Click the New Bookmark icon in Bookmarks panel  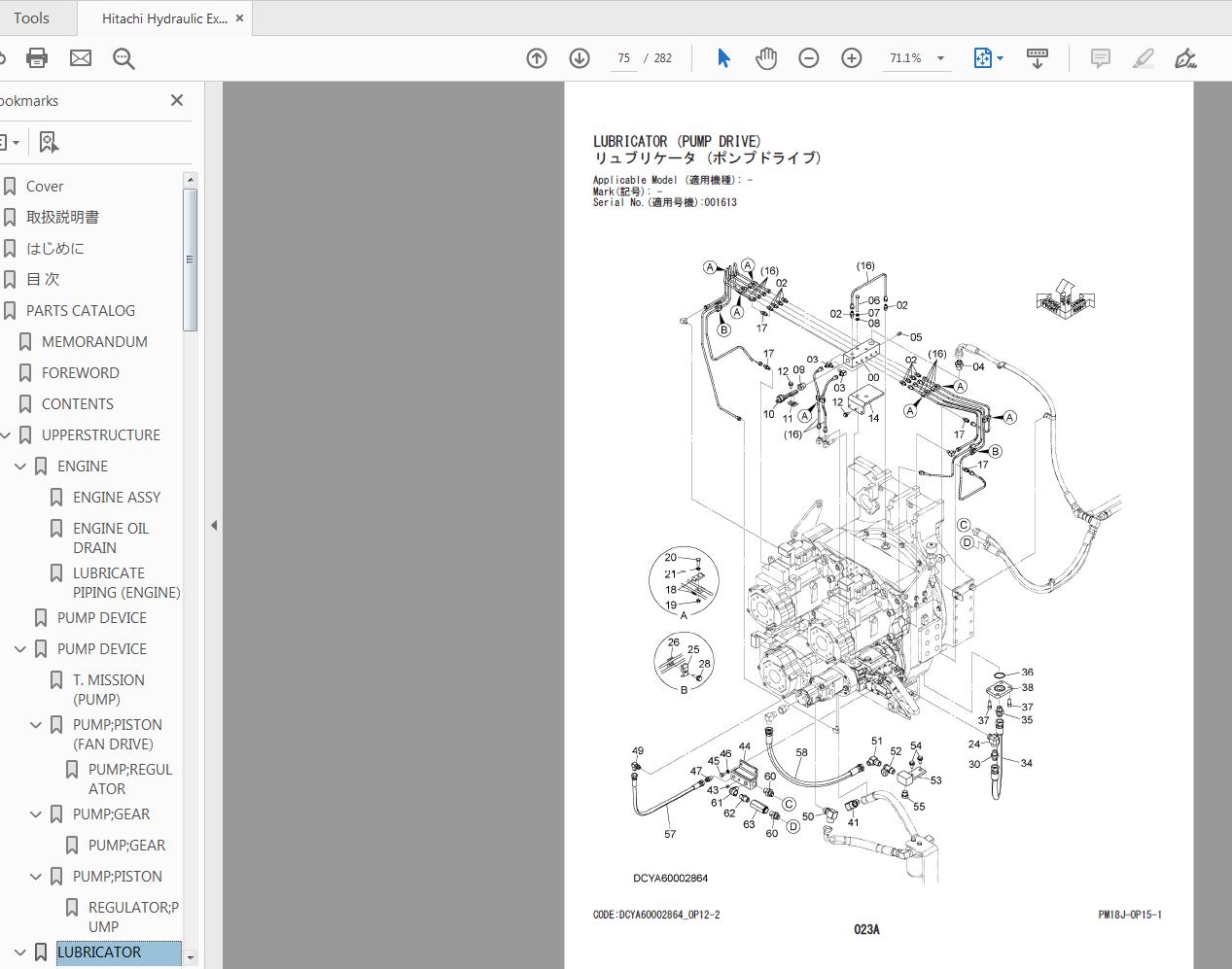[48, 142]
